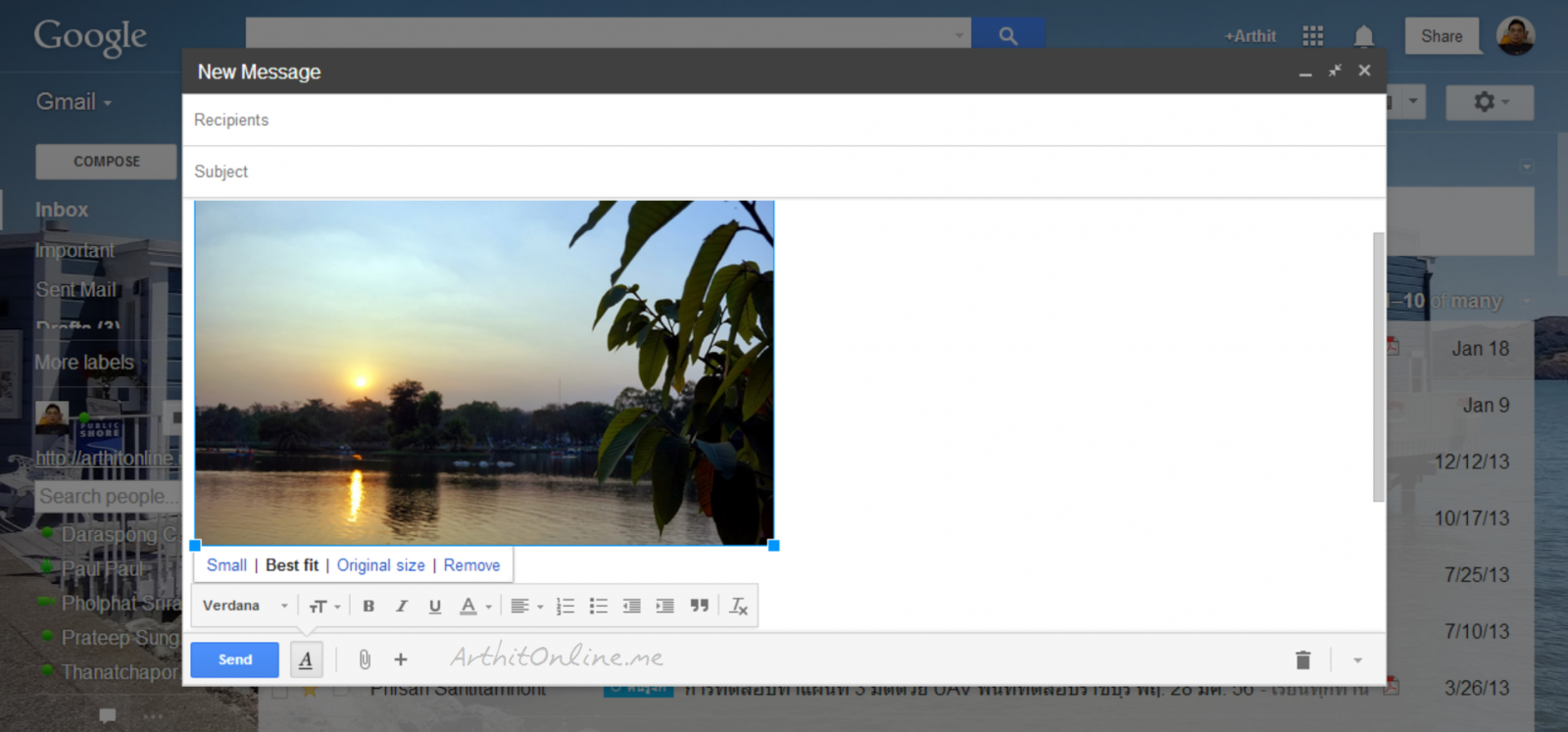1568x732 pixels.
Task: Click the Google logo
Action: pyautogui.click(x=90, y=37)
